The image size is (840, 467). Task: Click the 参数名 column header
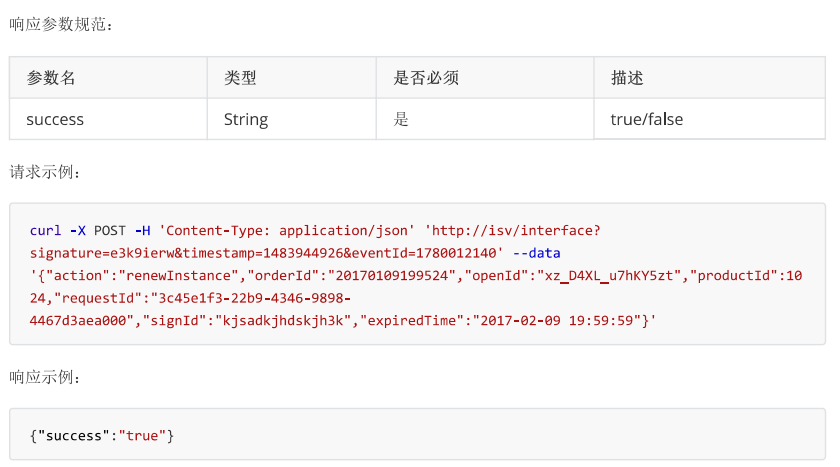click(x=108, y=78)
